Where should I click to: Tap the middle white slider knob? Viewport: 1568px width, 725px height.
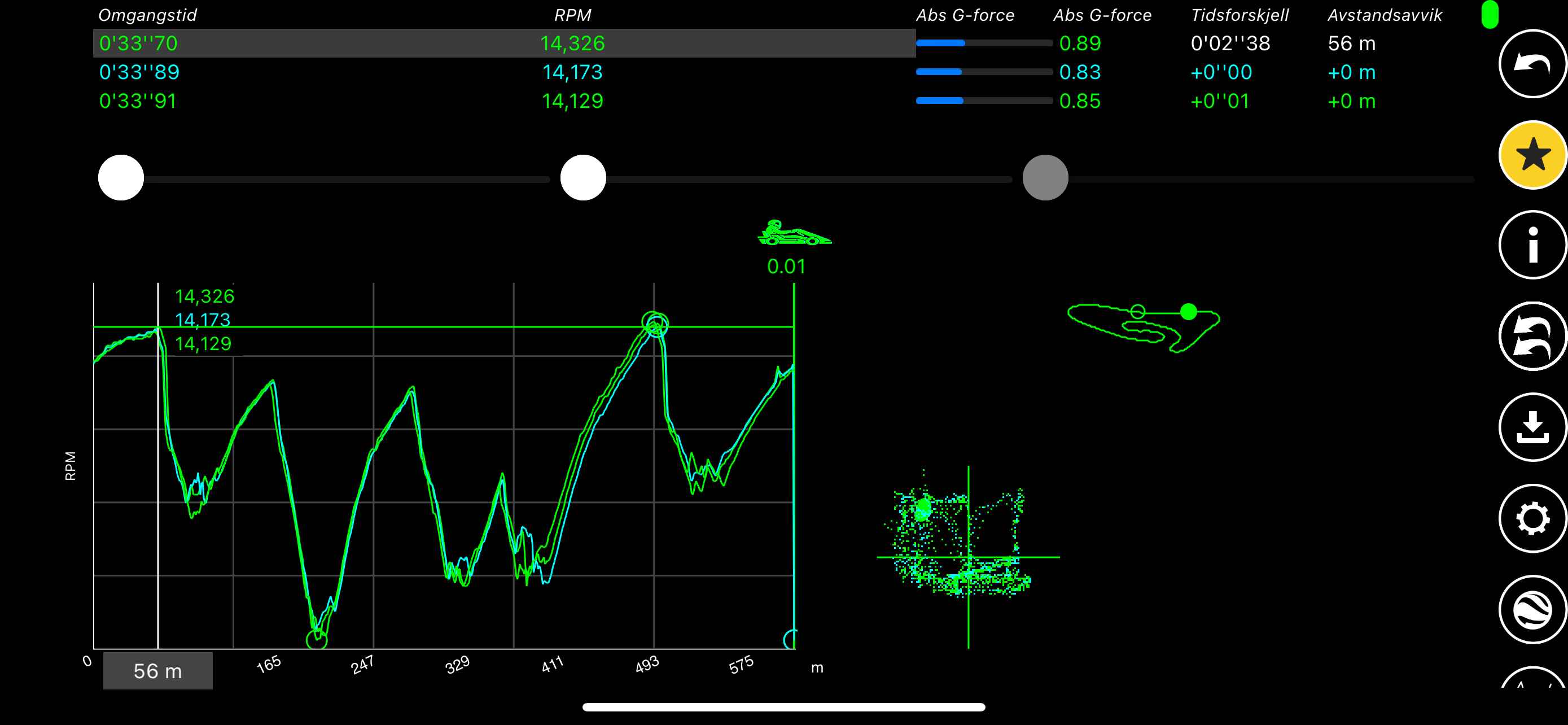(x=583, y=177)
